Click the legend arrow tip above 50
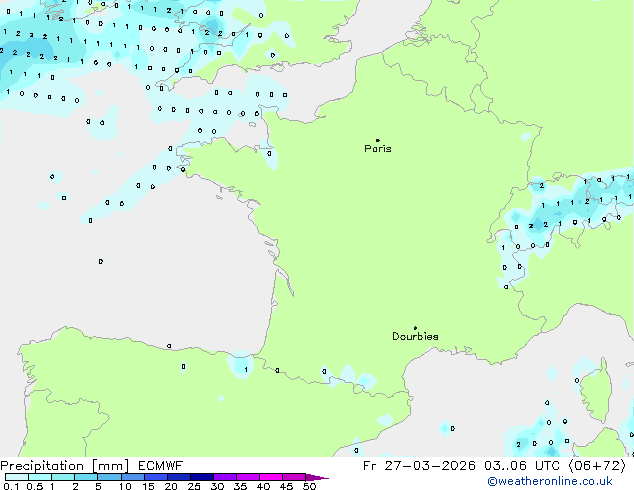Viewport: 634px width, 490px height. [317, 477]
